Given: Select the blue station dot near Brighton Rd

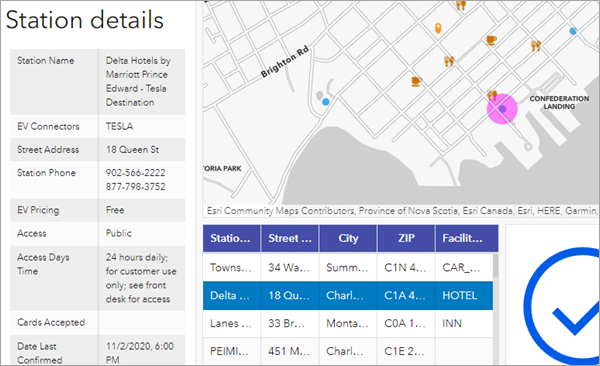Looking at the screenshot, I should tap(326, 102).
